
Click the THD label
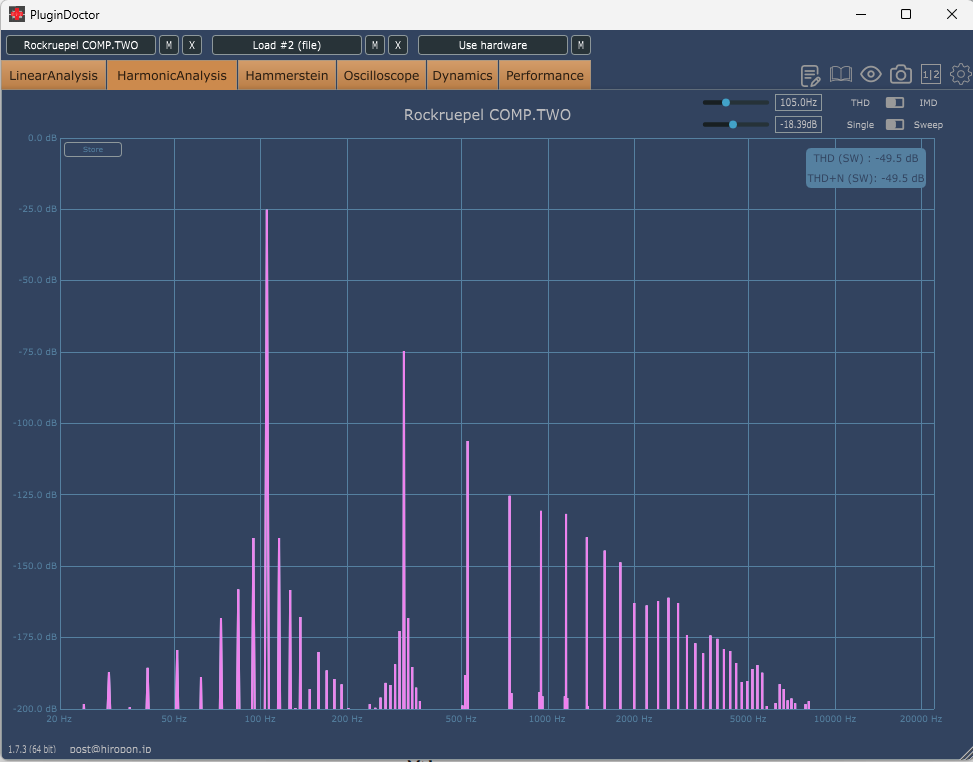[x=859, y=103]
